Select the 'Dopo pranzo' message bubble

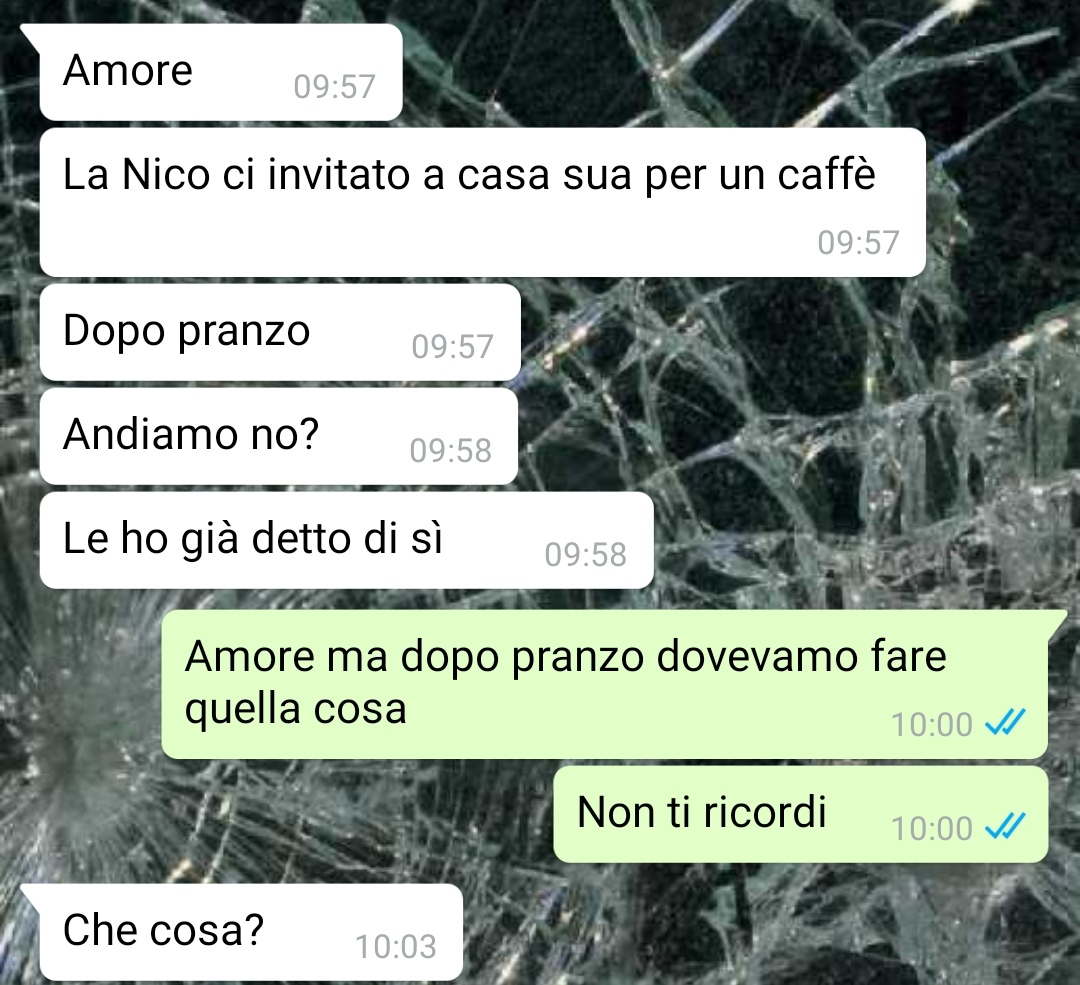280,333
